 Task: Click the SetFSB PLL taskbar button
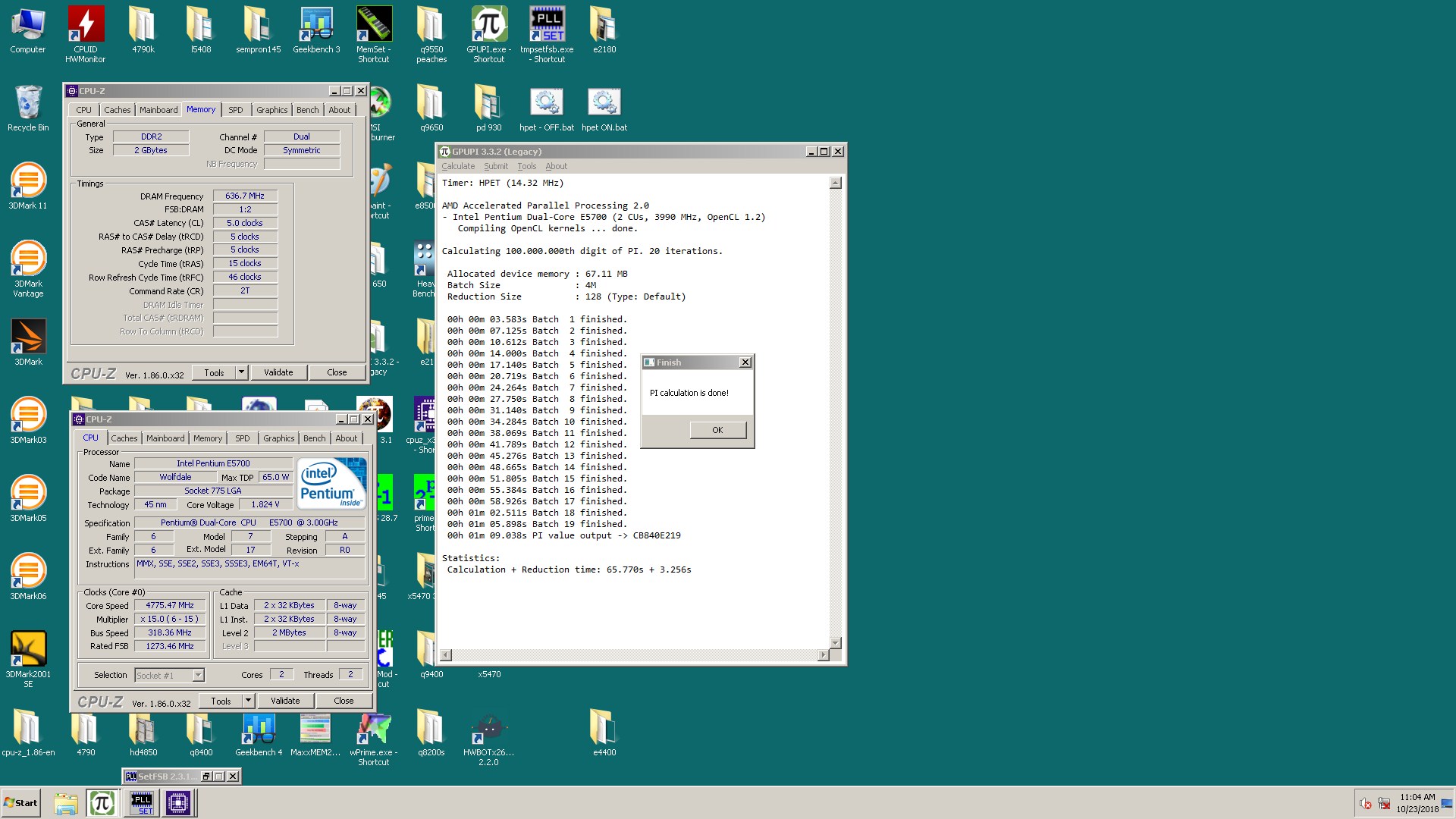142,803
